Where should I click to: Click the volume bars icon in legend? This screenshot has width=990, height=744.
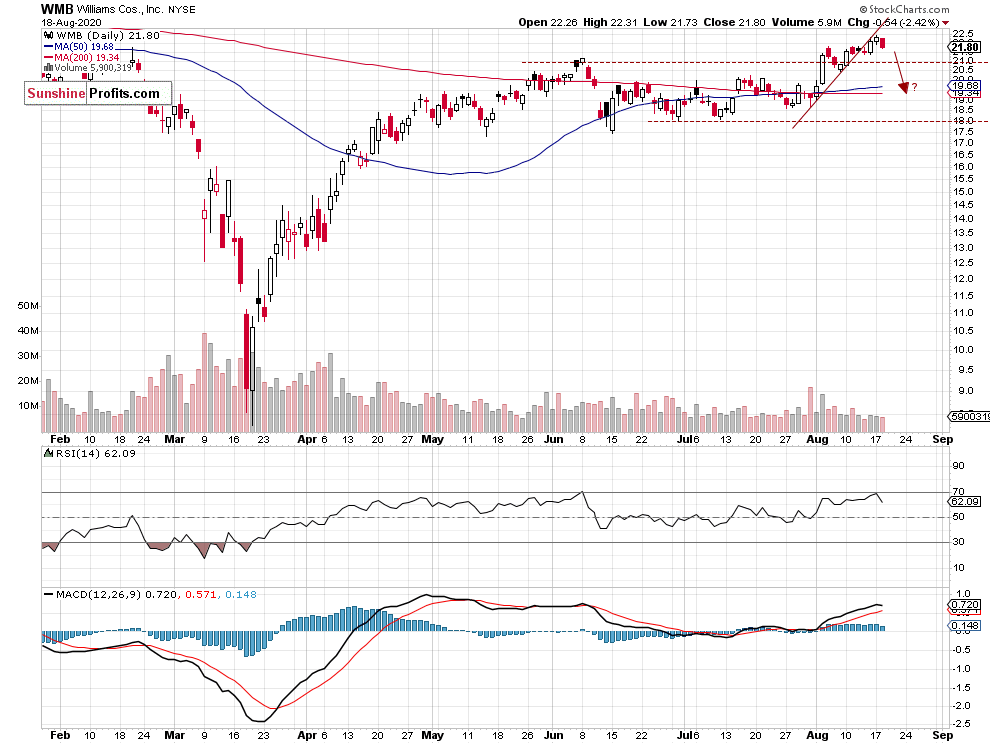pos(48,68)
